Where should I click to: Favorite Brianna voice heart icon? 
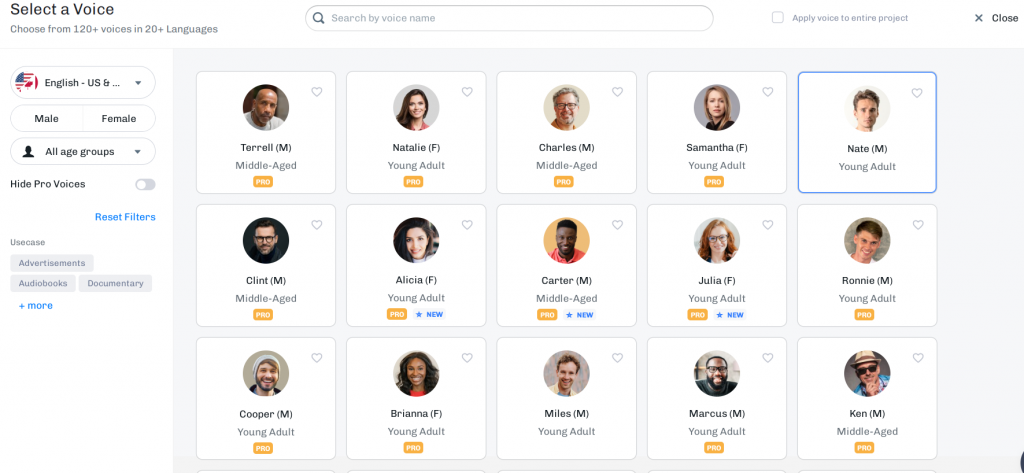(467, 358)
